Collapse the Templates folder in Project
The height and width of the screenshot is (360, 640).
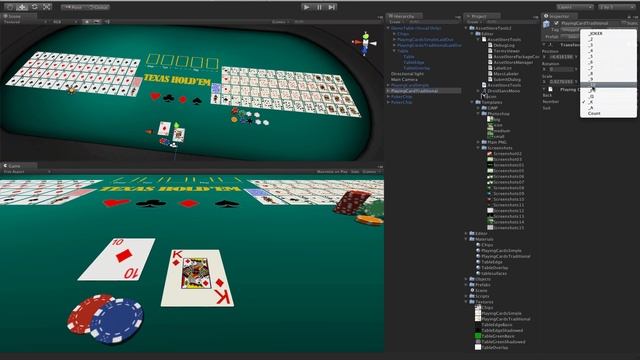[473, 102]
